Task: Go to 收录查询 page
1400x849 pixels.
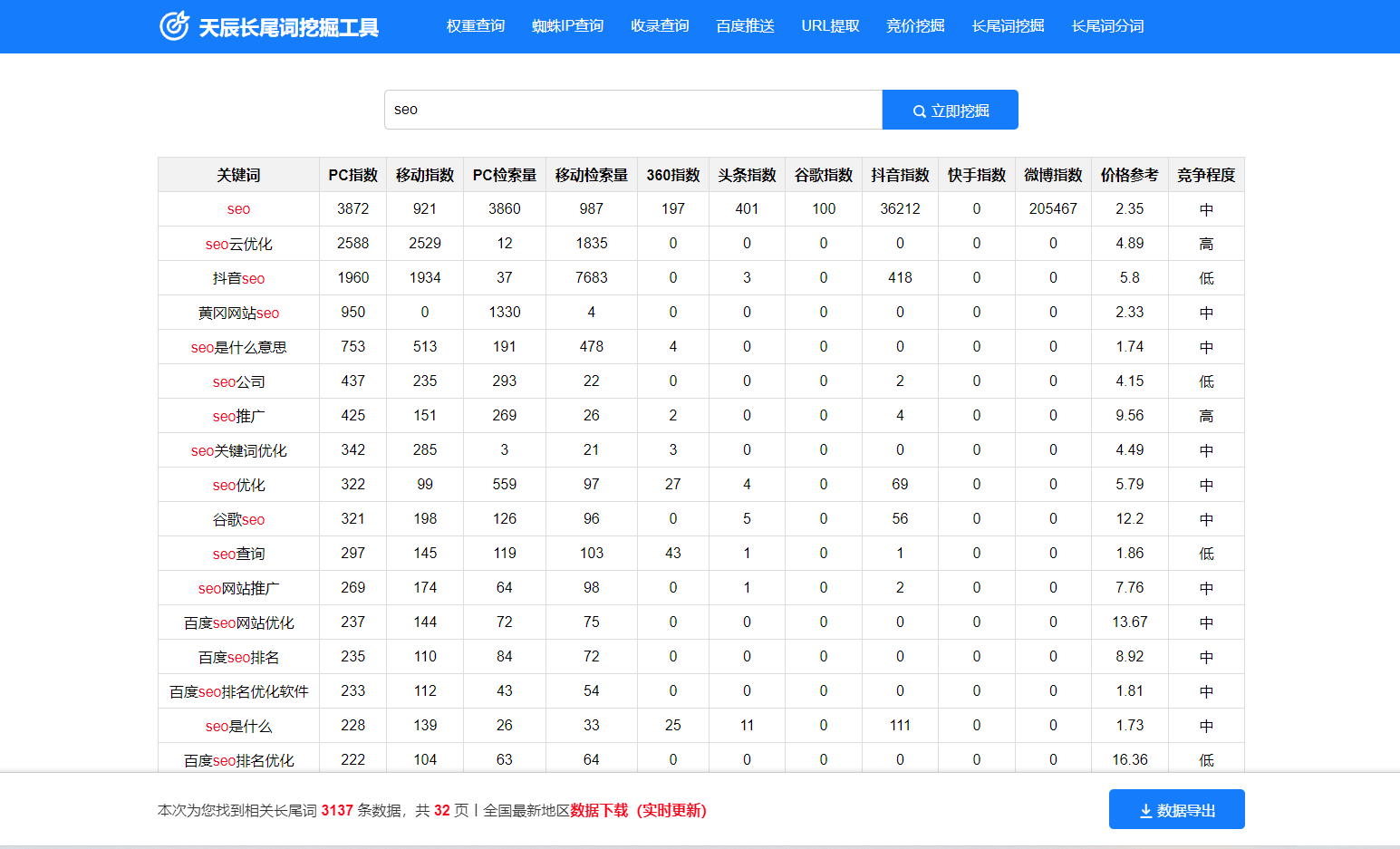Action: 660,26
